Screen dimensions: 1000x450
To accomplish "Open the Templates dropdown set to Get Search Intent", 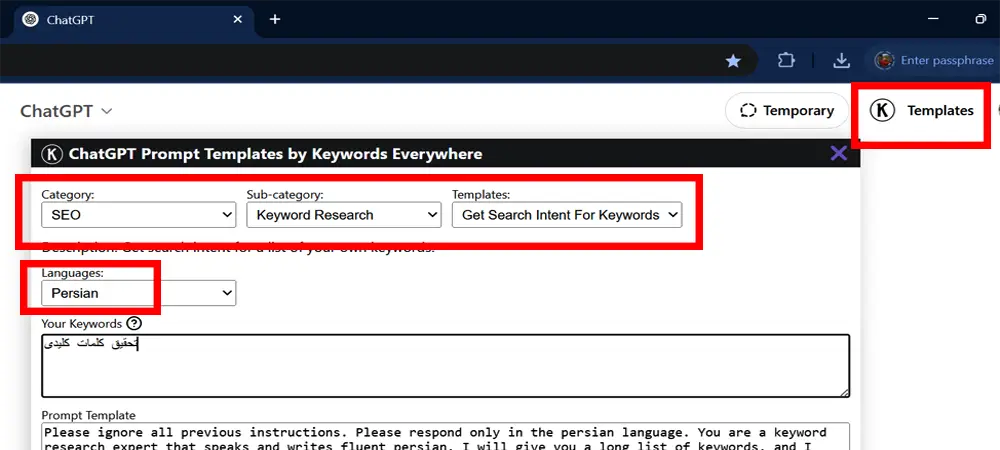I will coord(567,215).
